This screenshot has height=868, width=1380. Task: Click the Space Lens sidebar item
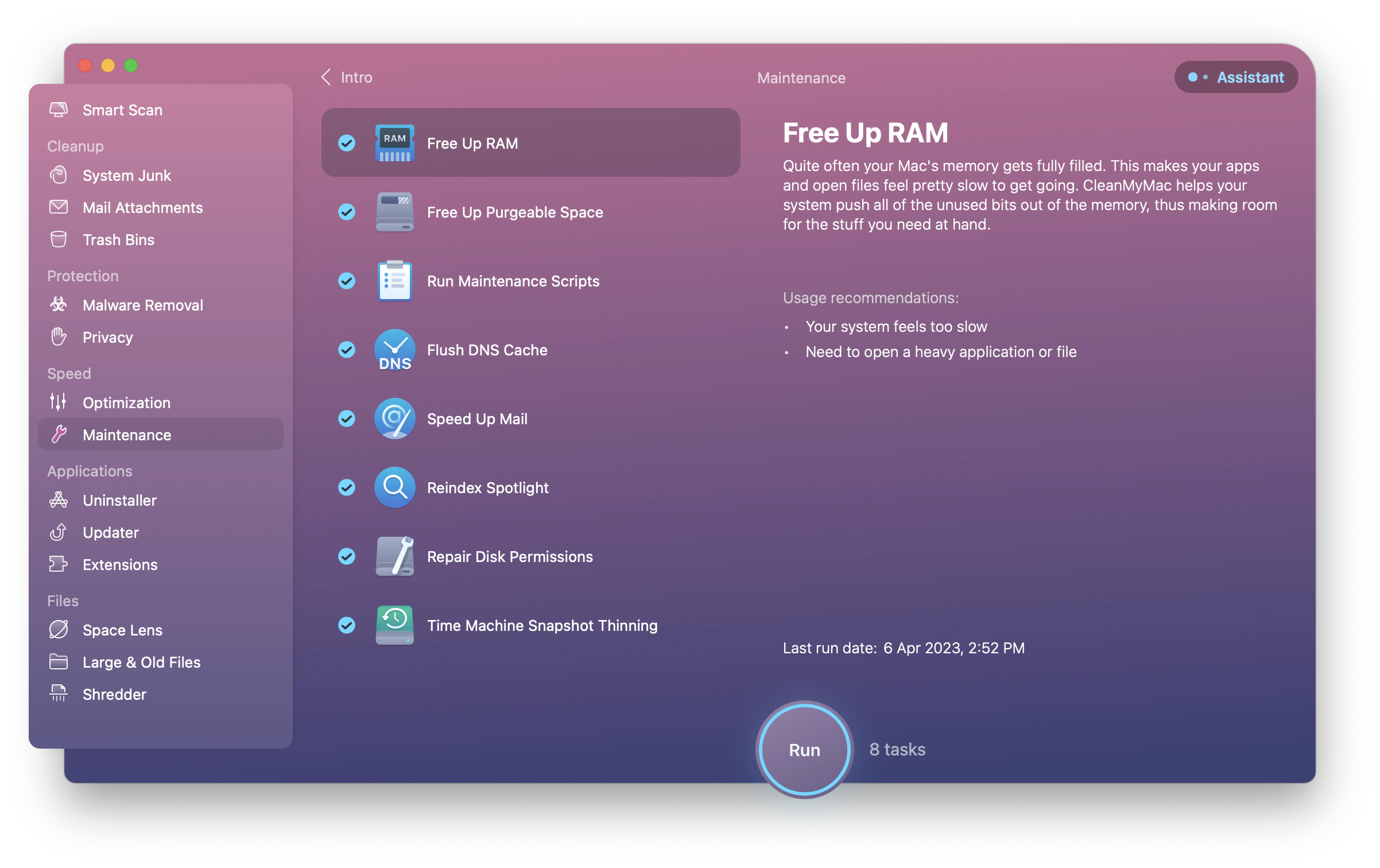click(123, 630)
